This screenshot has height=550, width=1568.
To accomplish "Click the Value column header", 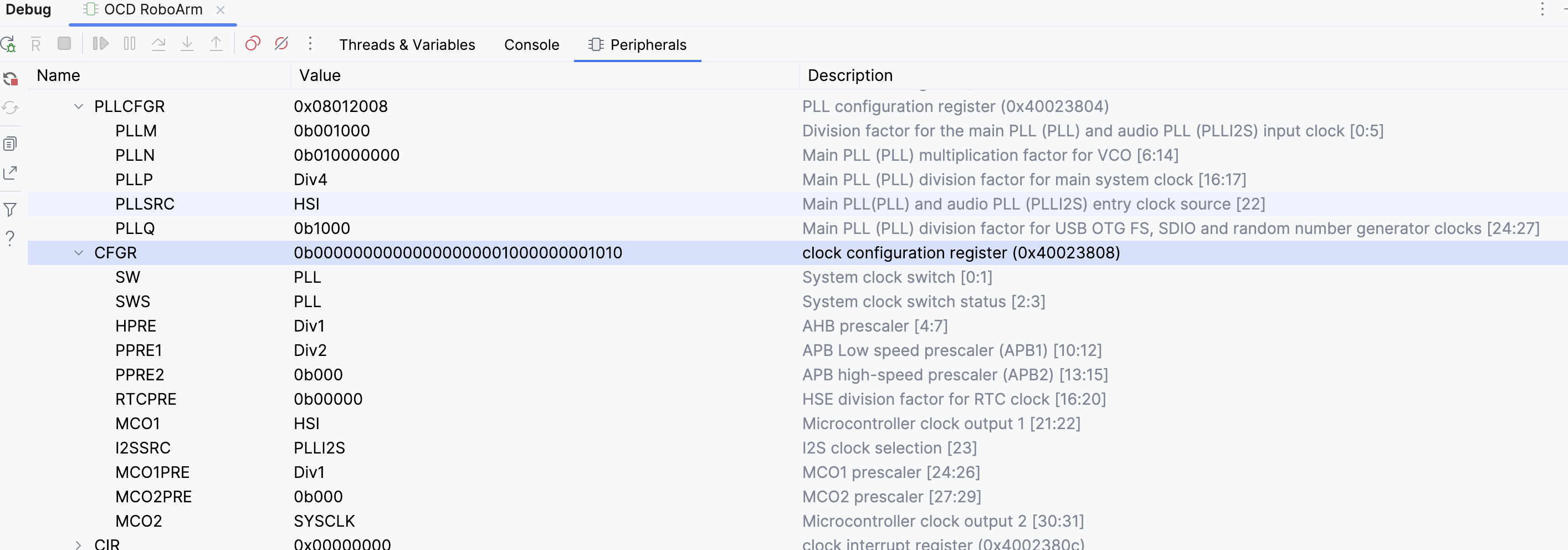I will pyautogui.click(x=320, y=75).
